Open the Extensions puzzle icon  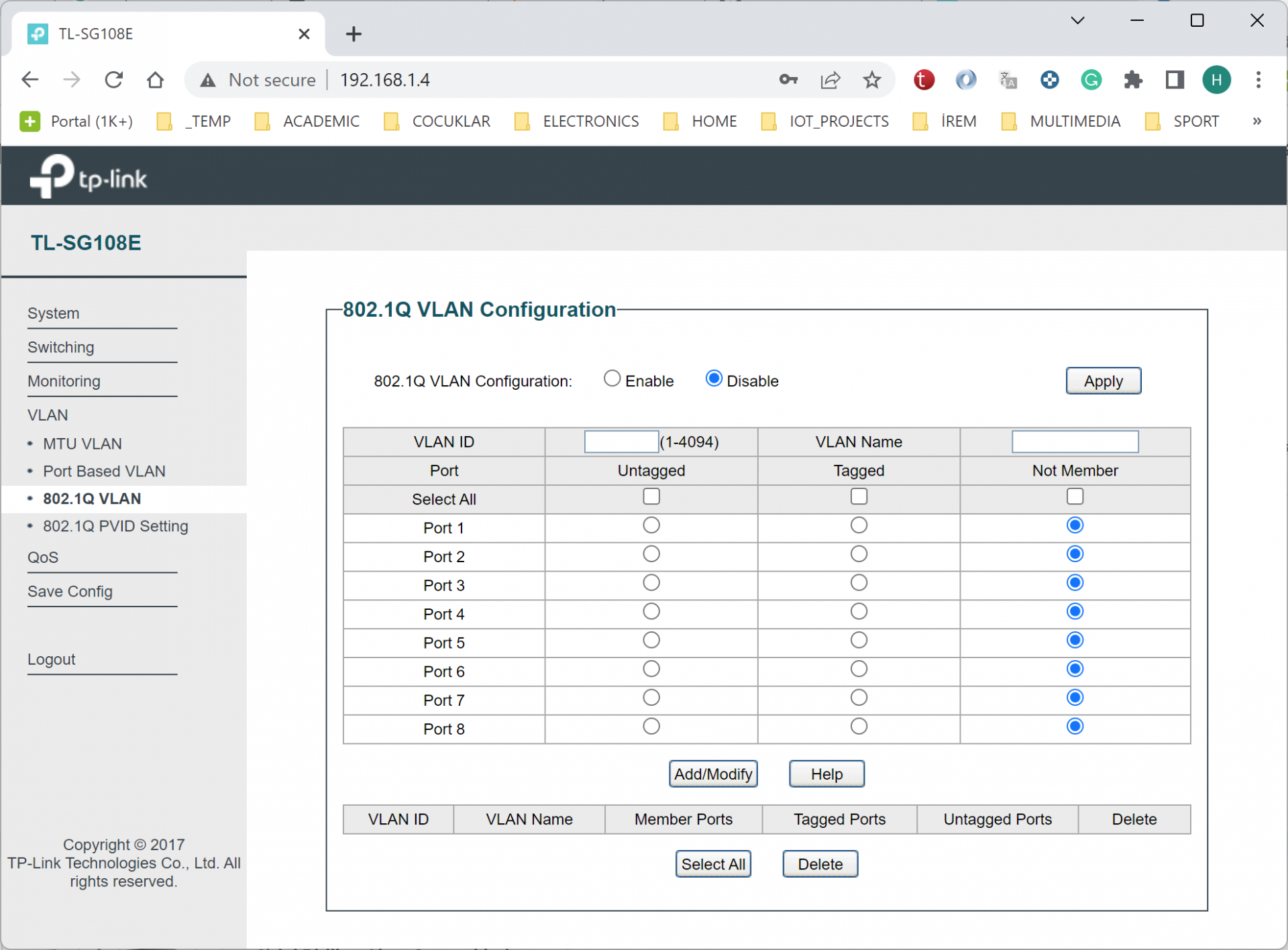point(1132,81)
